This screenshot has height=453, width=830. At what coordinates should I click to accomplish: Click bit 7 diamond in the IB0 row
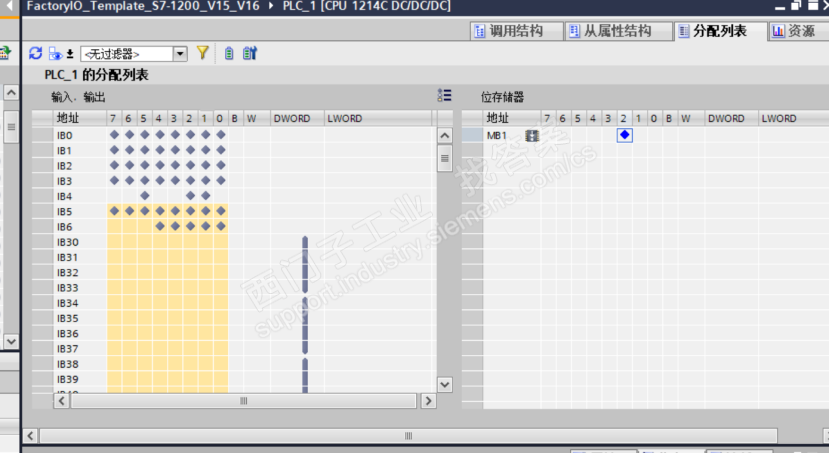(114, 135)
